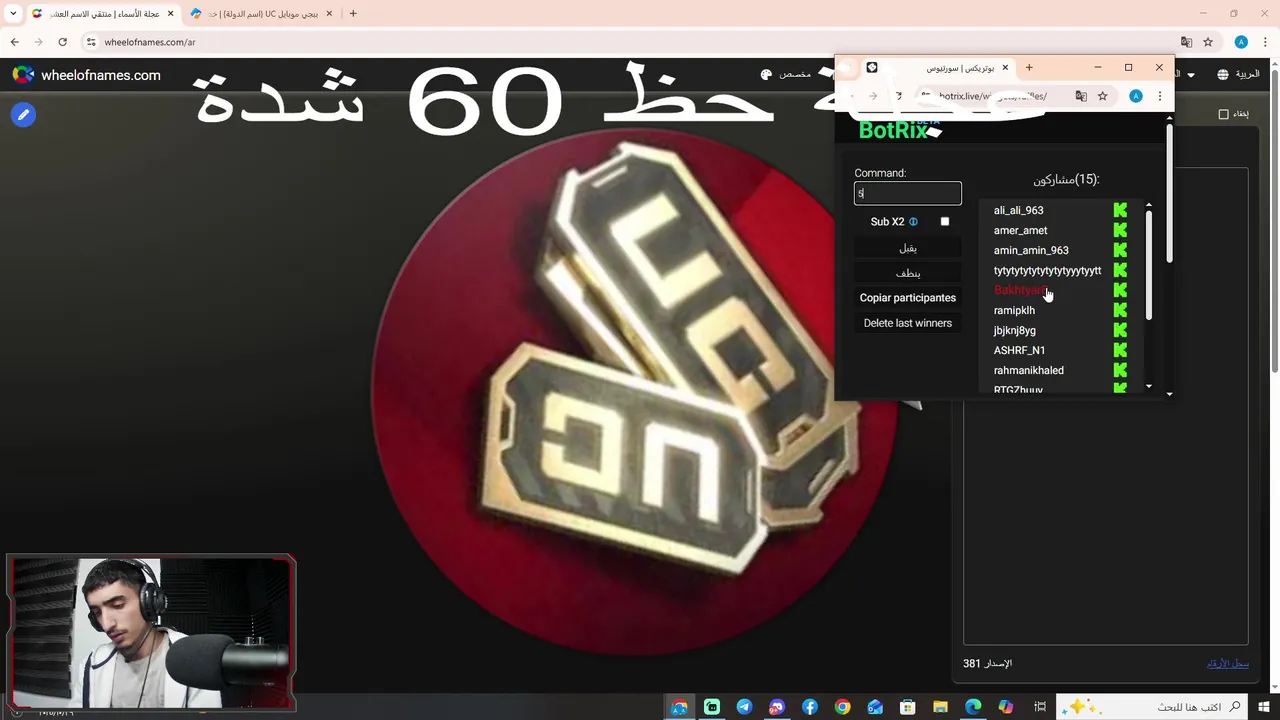Image resolution: width=1280 pixels, height=720 pixels.
Task: Open سجل الأرقام link on wheelofnames
Action: point(1228,664)
